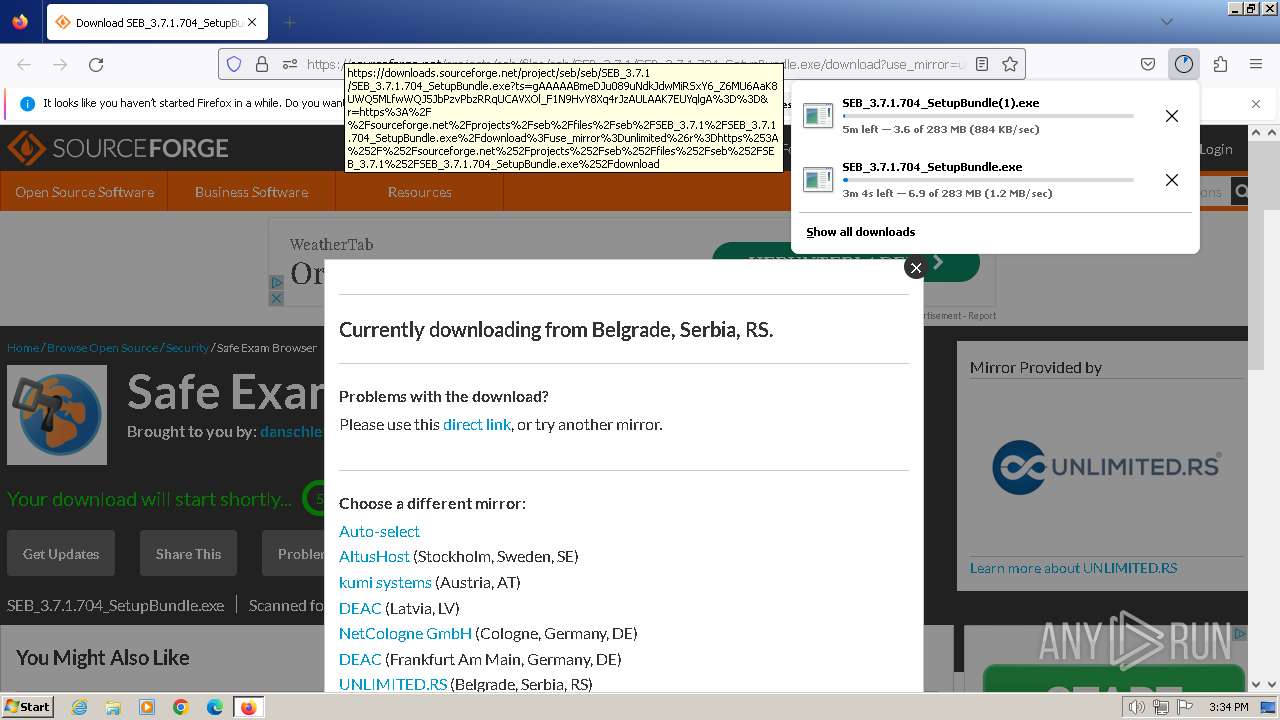Click the AdChoices icon on WeatherTab ad
This screenshot has width=1280, height=720.
coord(277,283)
